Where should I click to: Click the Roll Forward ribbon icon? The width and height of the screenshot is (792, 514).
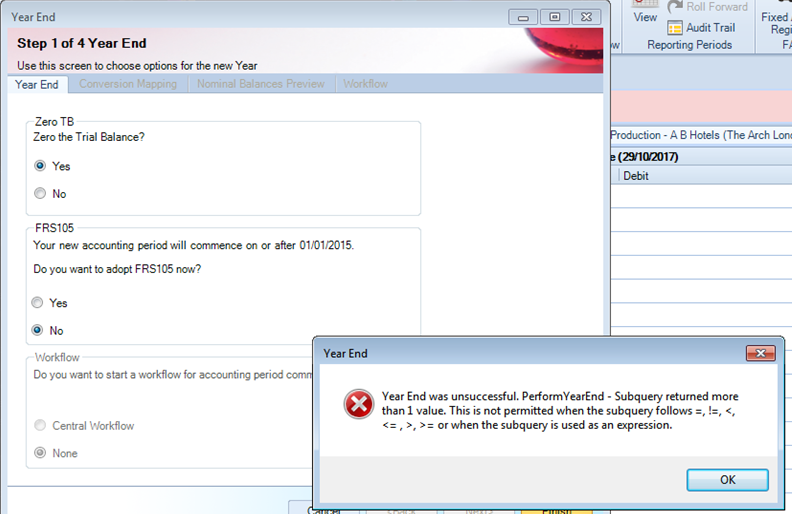(x=675, y=7)
